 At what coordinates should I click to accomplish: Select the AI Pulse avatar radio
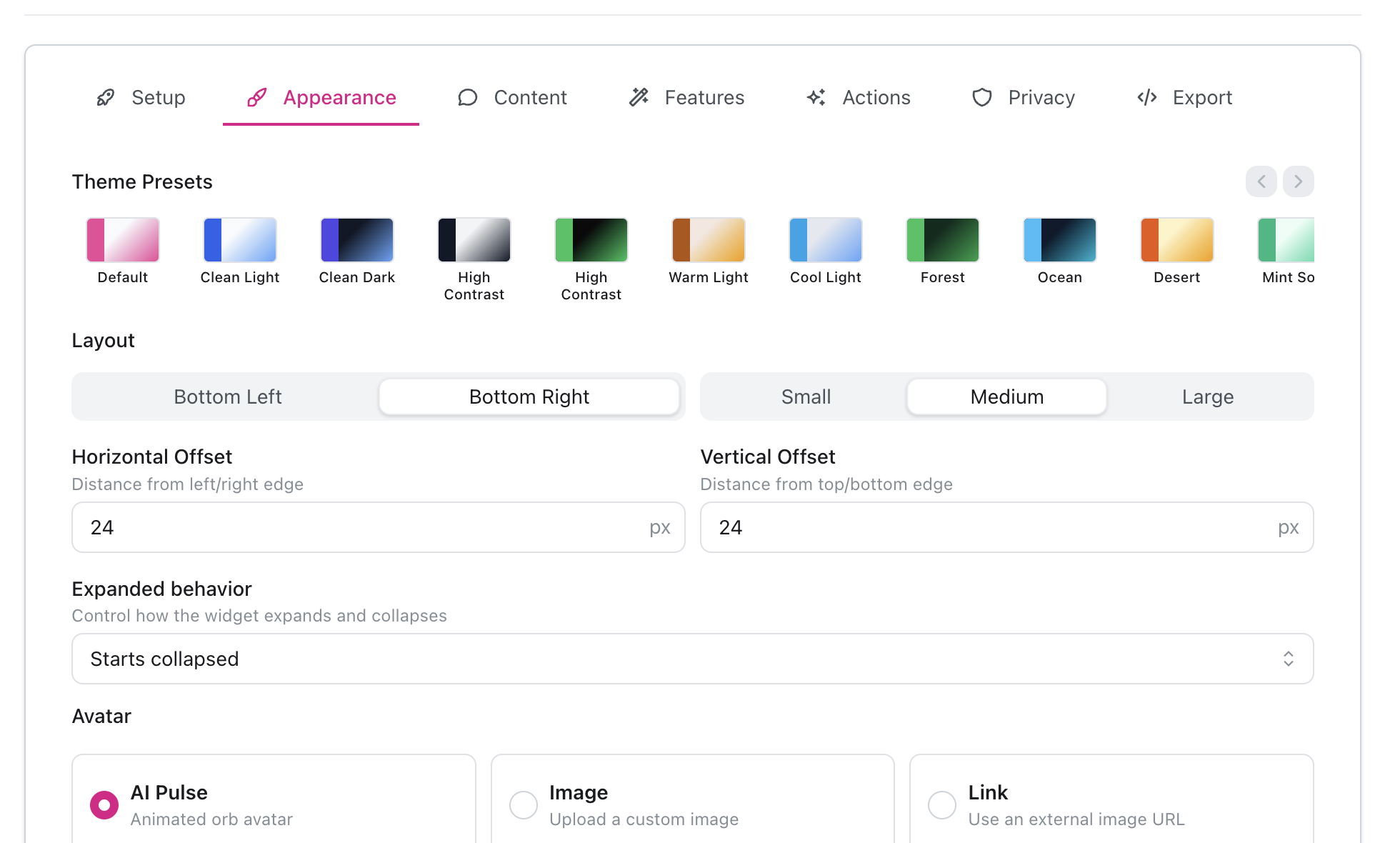104,805
